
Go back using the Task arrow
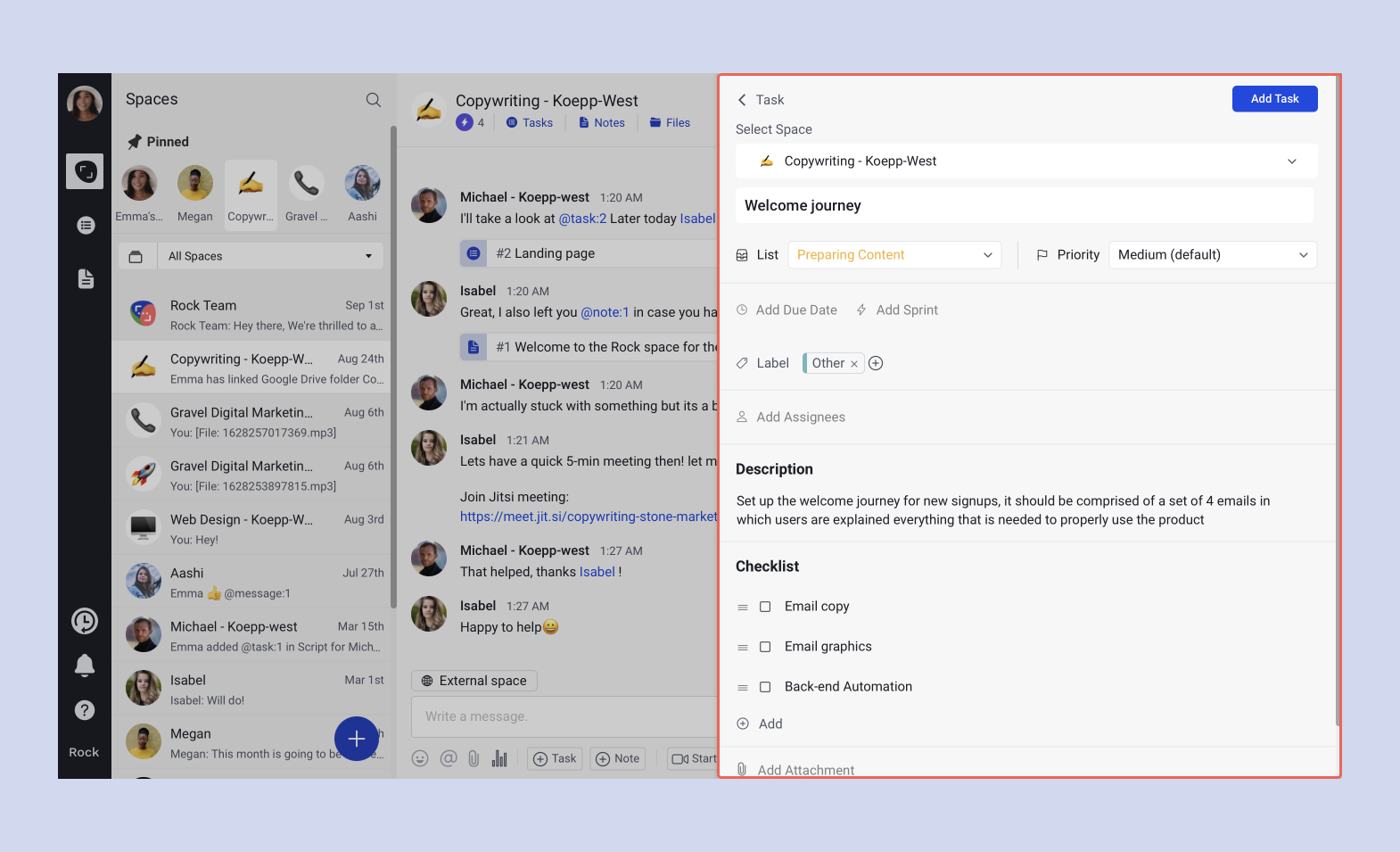[x=742, y=100]
